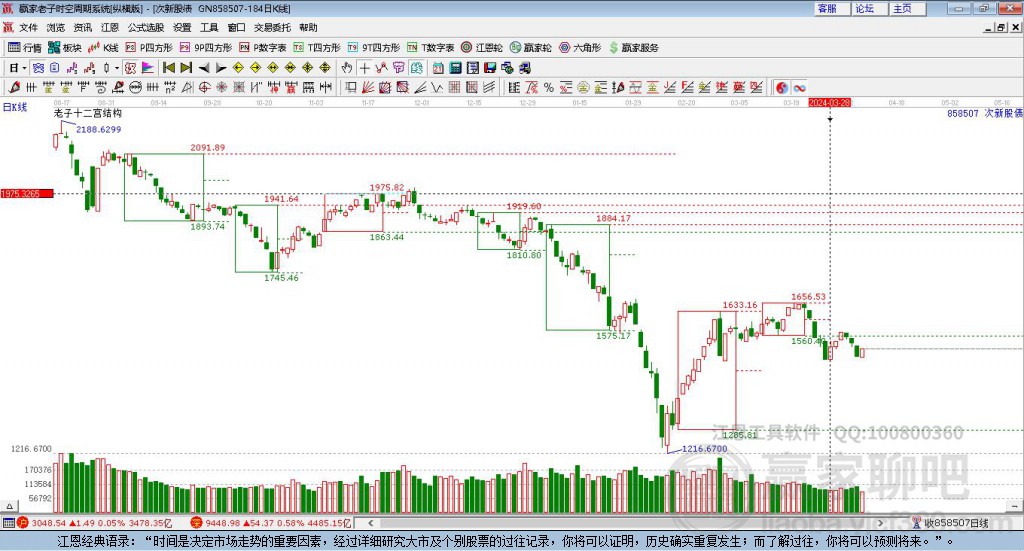The width and height of the screenshot is (1024, 551).
Task: Select the red crosshair target tool
Action: pos(204,87)
